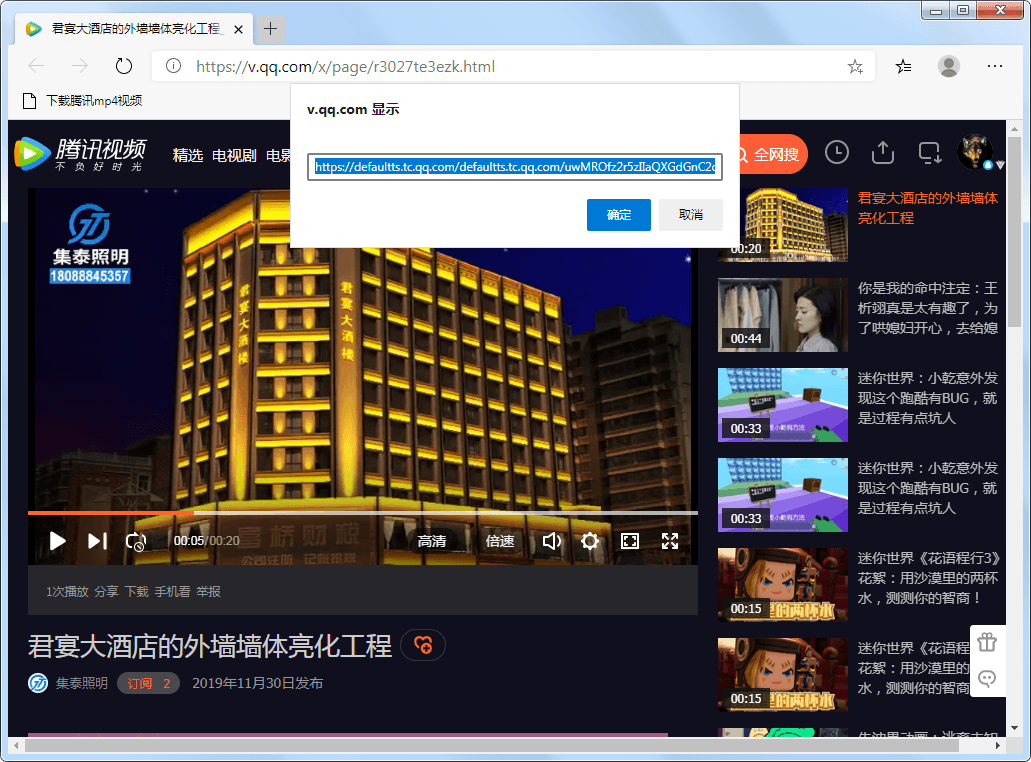Open a new browser tab
The image size is (1031, 762).
click(270, 29)
